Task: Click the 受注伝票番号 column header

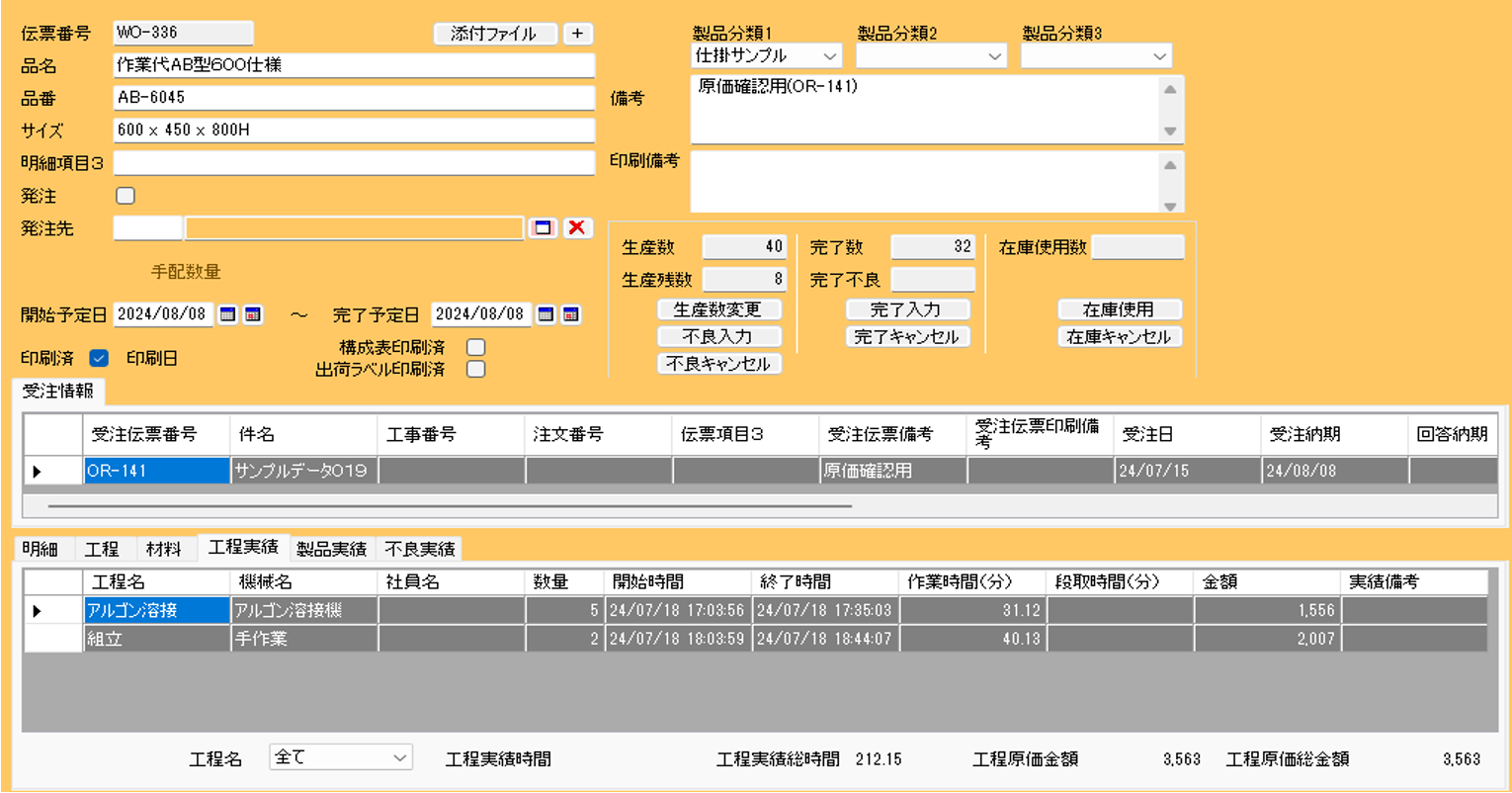Action: click(x=156, y=435)
